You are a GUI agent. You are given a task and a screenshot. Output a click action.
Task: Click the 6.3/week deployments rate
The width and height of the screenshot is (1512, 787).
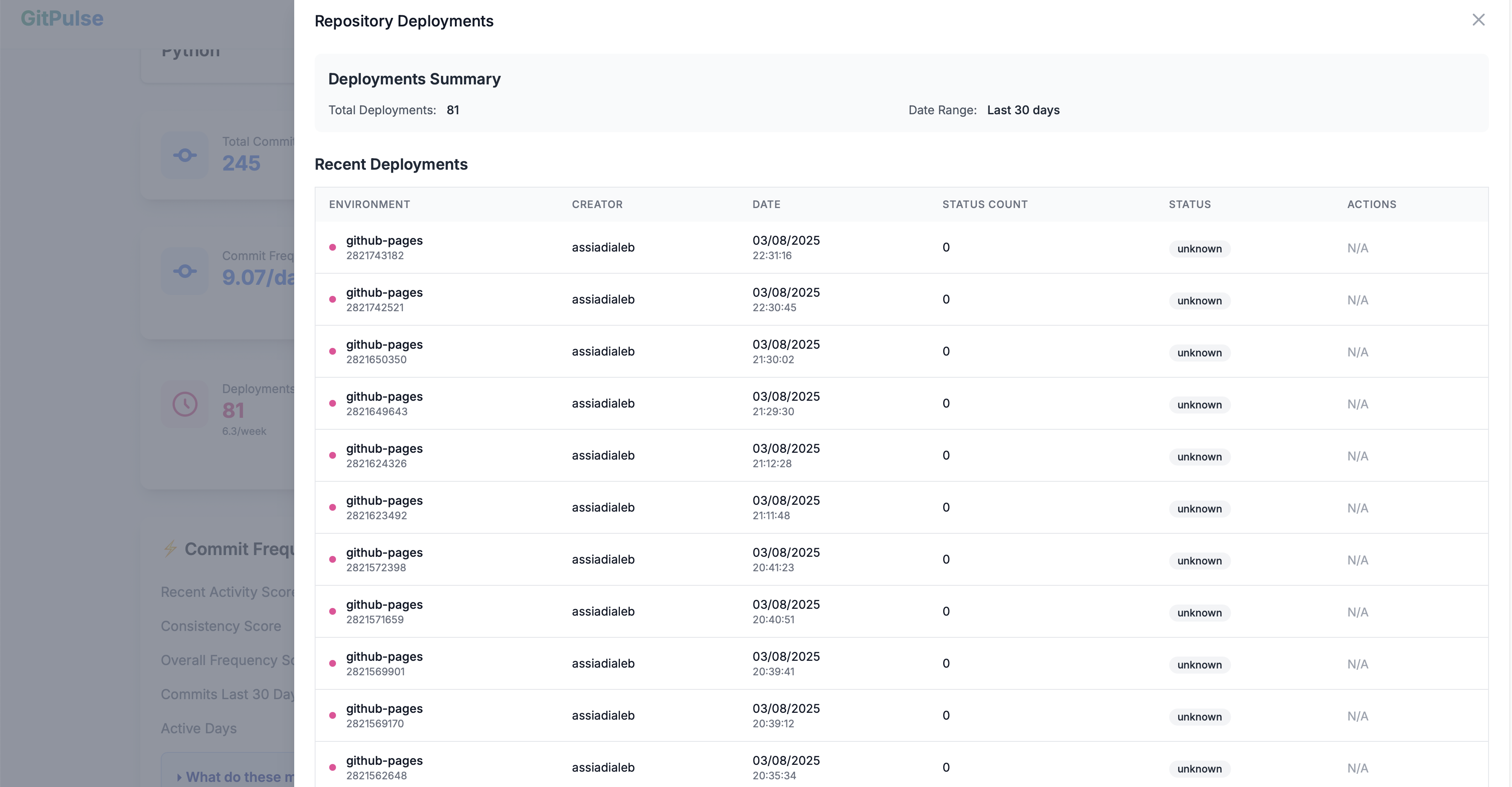coord(244,431)
